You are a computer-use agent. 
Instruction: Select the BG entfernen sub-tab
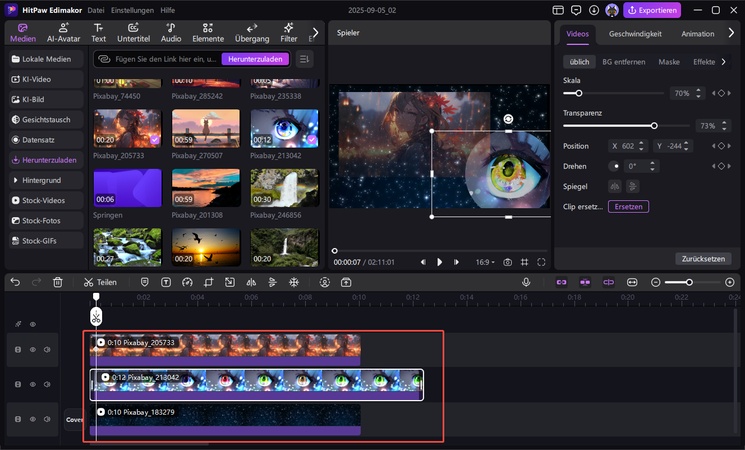623,62
